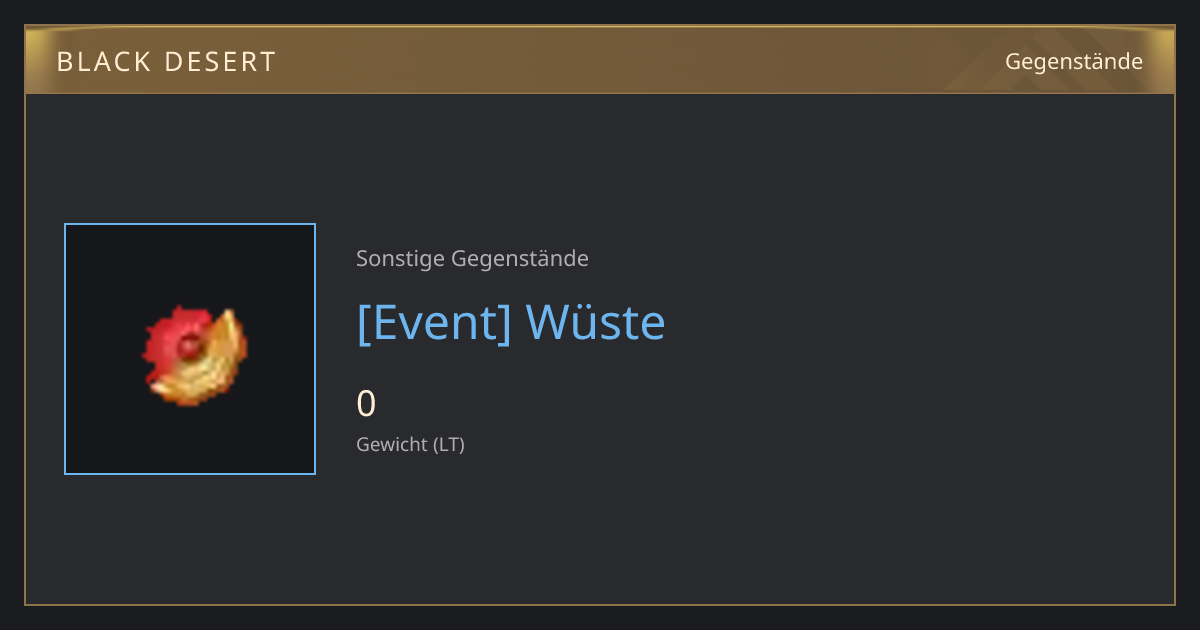The height and width of the screenshot is (630, 1200).
Task: Click the [Event] prefix in title
Action: (x=435, y=323)
